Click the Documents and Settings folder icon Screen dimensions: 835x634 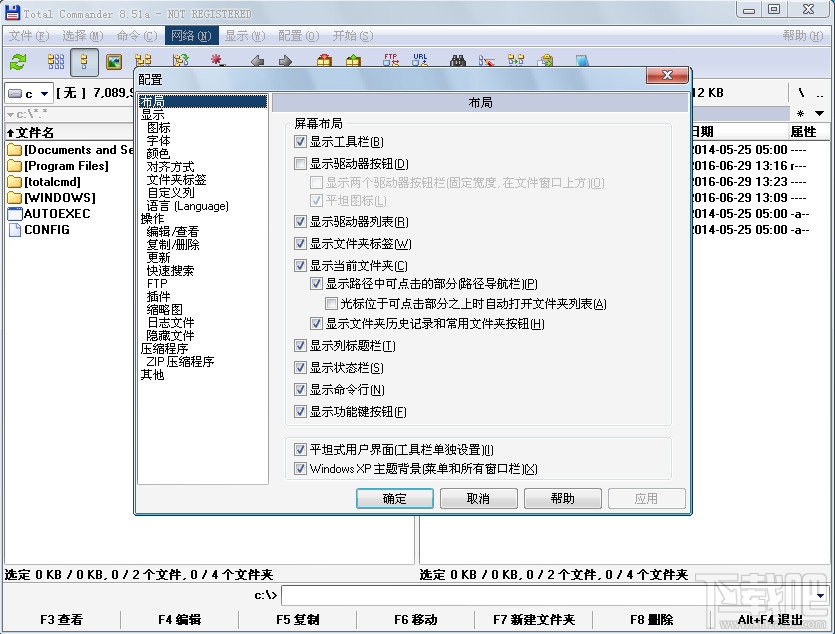click(15, 150)
